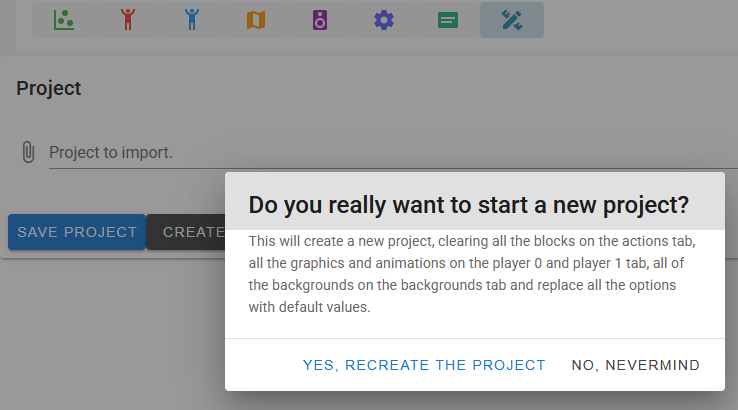The height and width of the screenshot is (410, 738).
Task: Click the paperclip attach file icon
Action: (x=28, y=152)
